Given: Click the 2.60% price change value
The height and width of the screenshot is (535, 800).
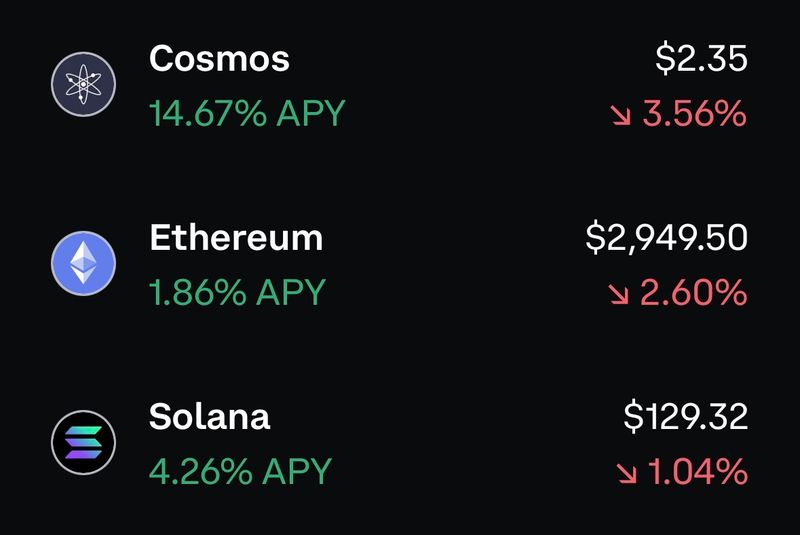Looking at the screenshot, I should point(694,293).
